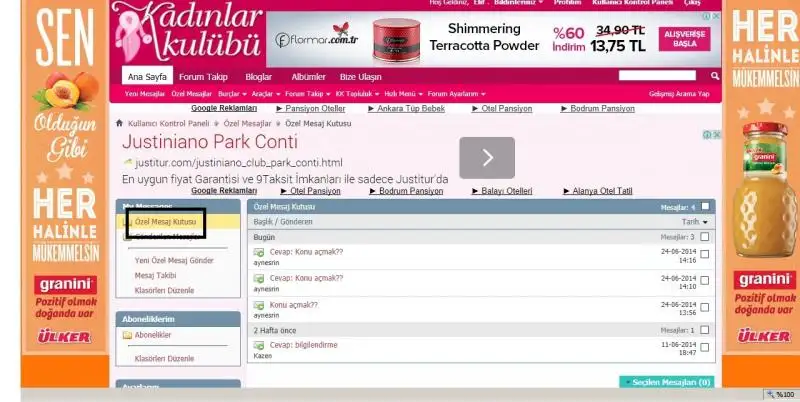Click the Kadınlar Kulübü logo
800x402 pixels.
tap(188, 35)
